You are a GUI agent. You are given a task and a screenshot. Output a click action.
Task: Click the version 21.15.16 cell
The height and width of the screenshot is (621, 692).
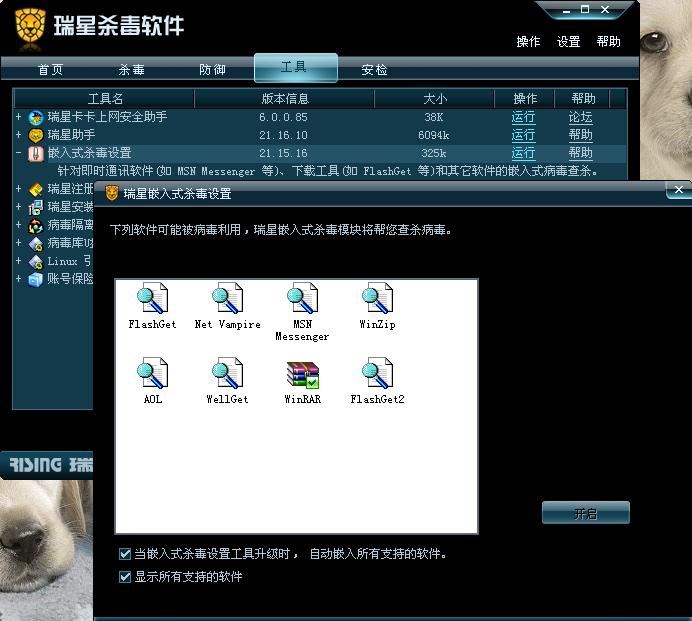click(x=283, y=154)
